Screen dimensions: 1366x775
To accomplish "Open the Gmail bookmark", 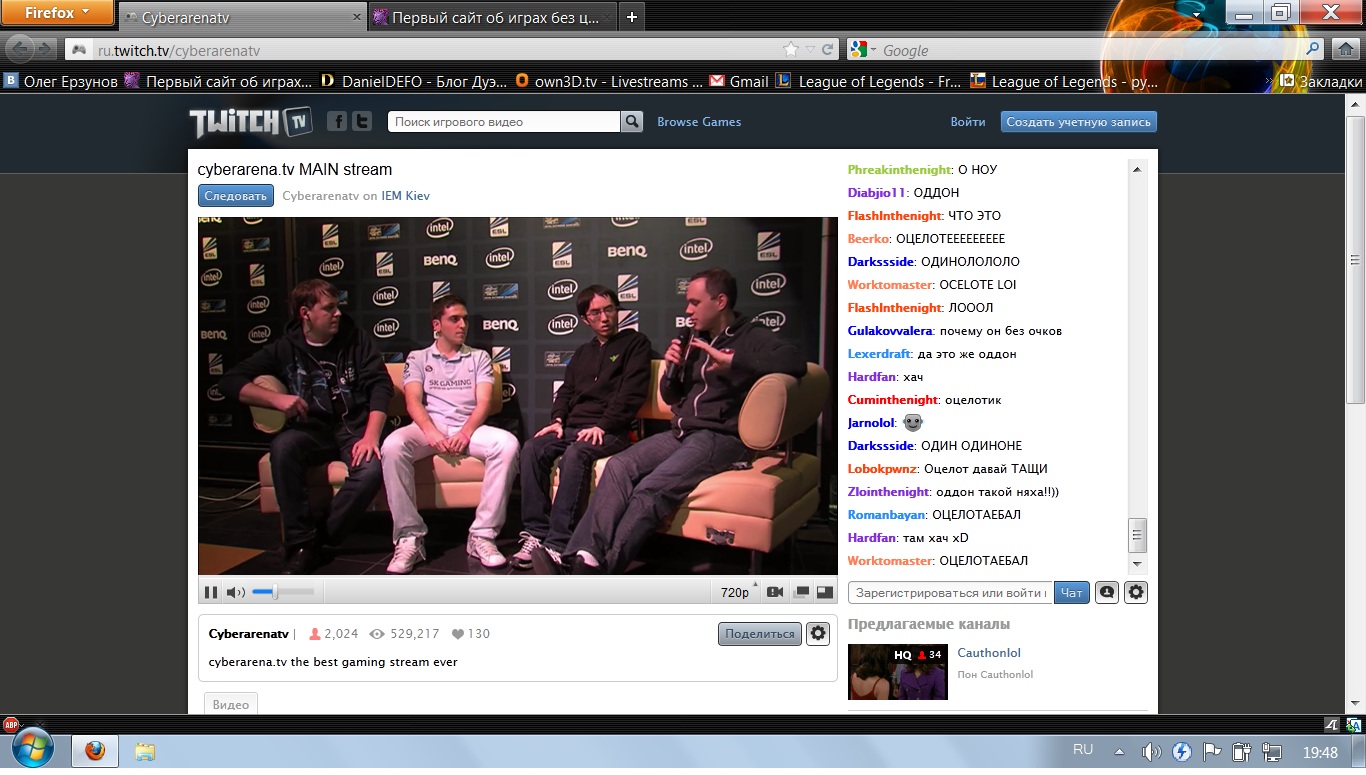I will 739,82.
